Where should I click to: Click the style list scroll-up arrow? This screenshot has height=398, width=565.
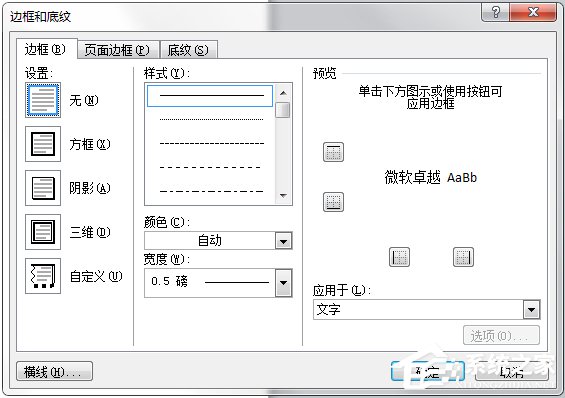coord(283,93)
